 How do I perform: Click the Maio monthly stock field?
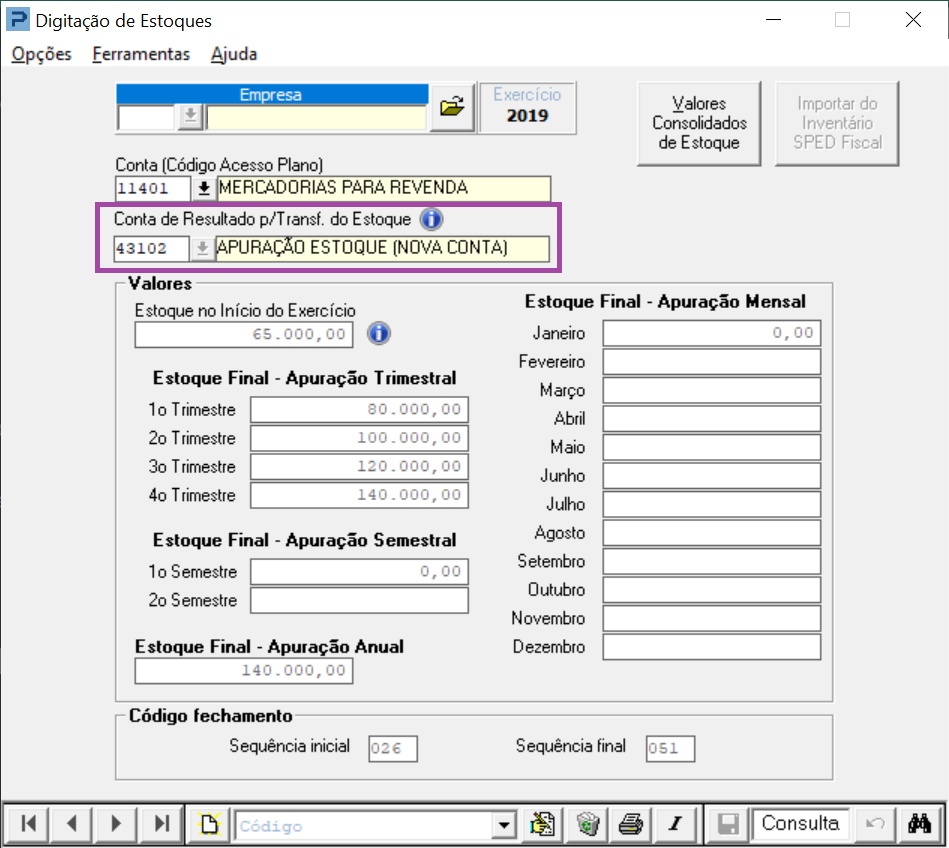[x=712, y=447]
